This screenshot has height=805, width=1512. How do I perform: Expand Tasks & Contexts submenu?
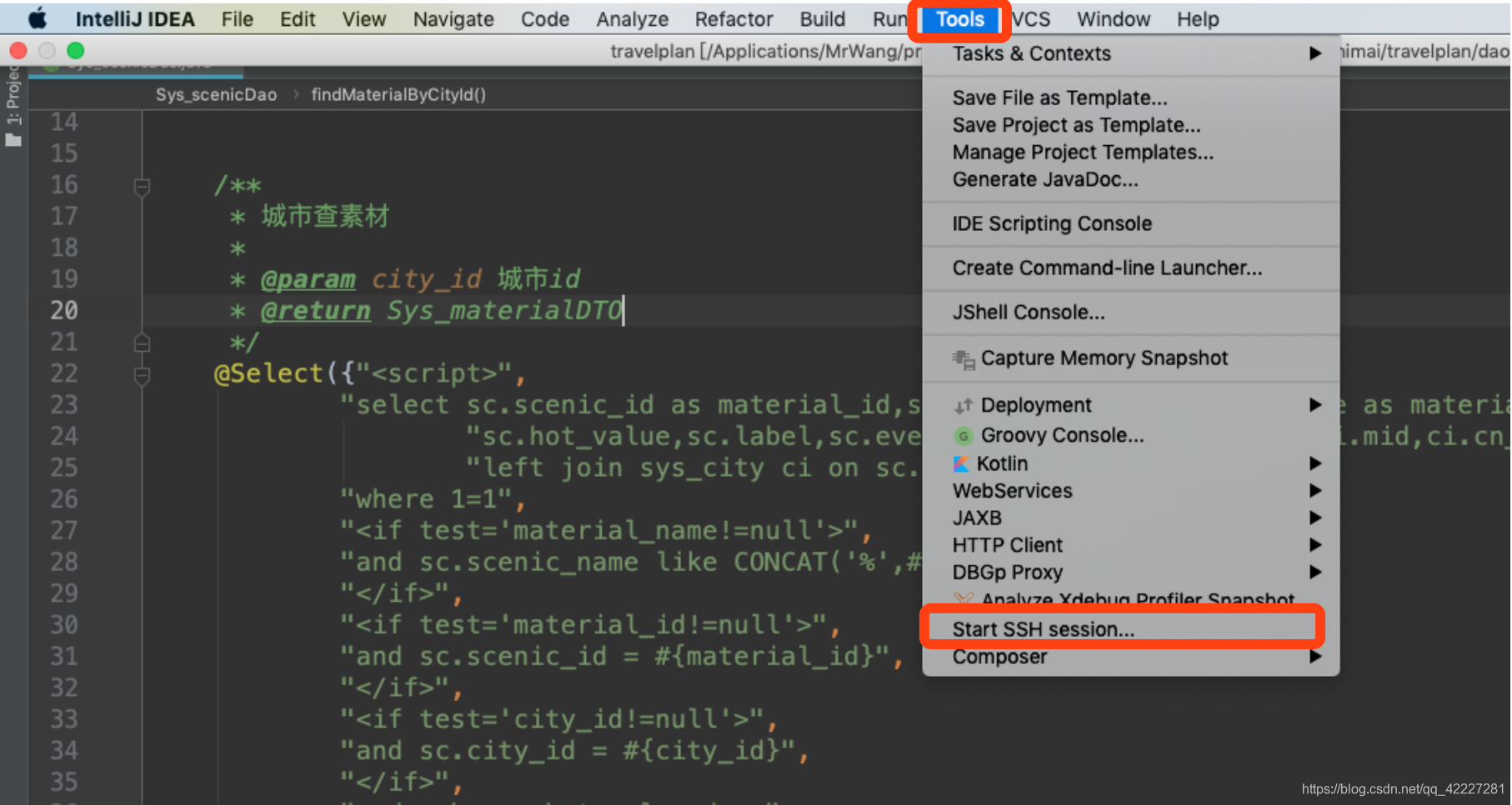coord(1131,53)
